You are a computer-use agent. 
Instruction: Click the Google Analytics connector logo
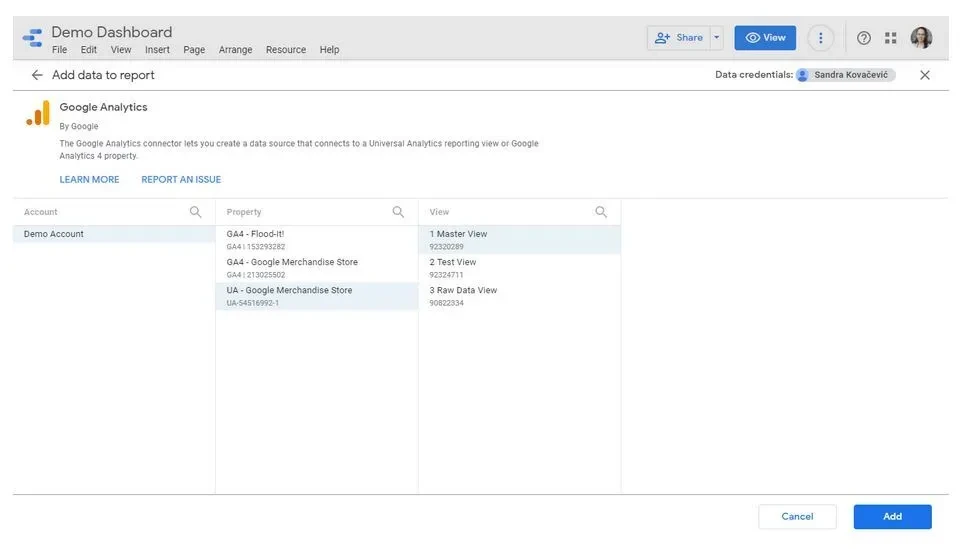pyautogui.click(x=38, y=113)
